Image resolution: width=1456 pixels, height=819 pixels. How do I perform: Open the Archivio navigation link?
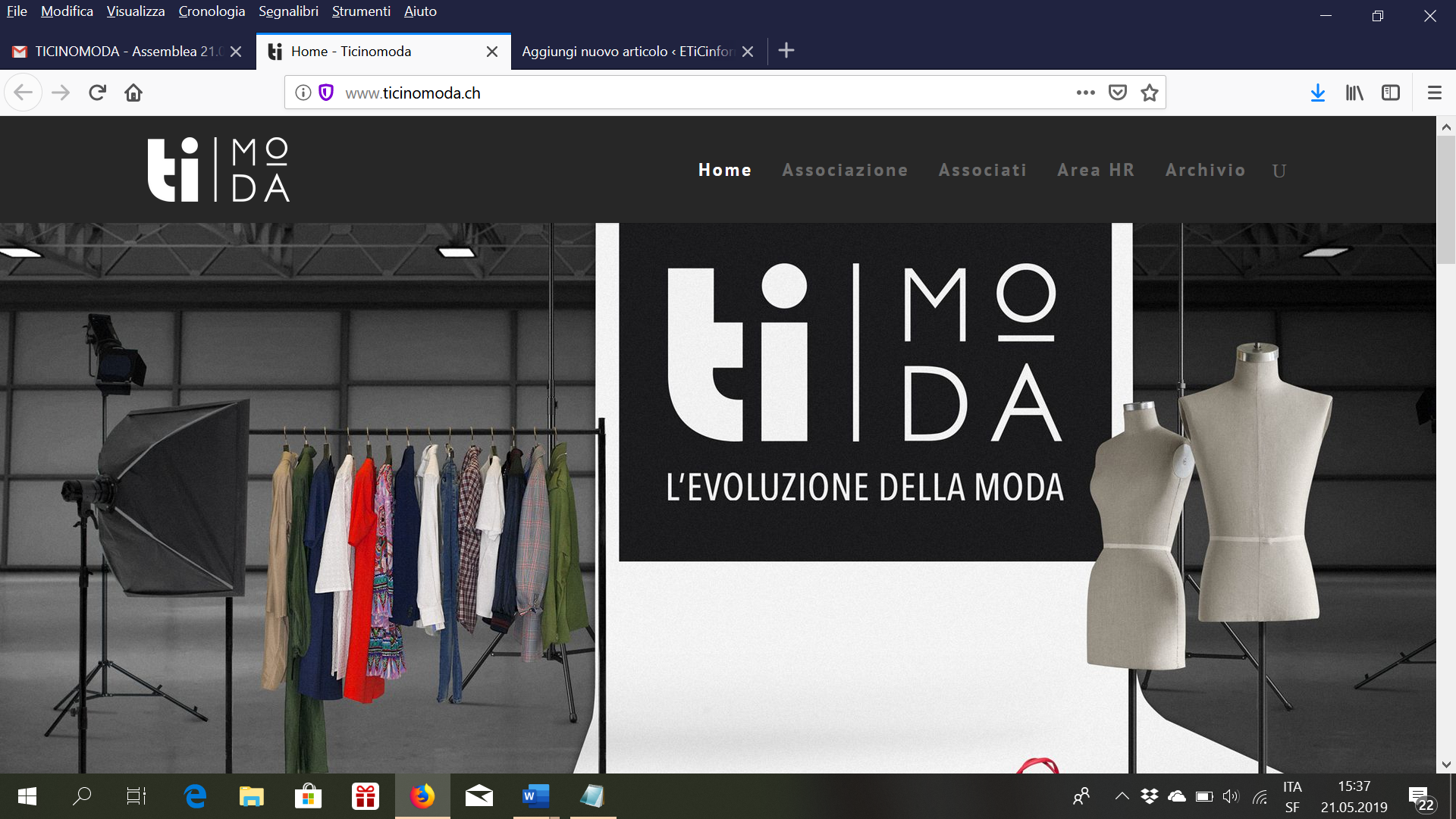(x=1205, y=170)
